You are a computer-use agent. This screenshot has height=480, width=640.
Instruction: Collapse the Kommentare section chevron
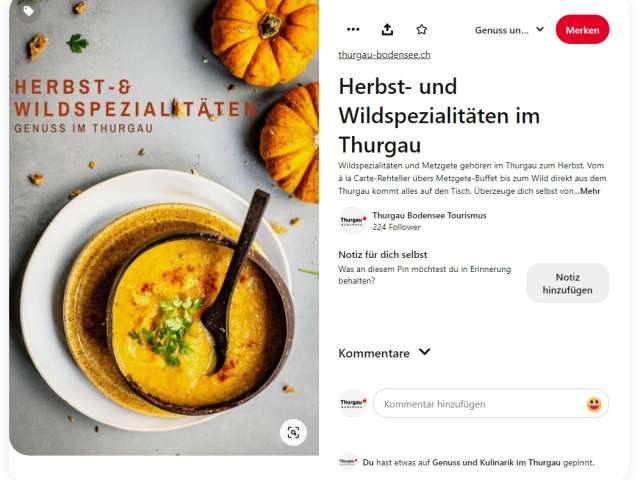coord(424,352)
